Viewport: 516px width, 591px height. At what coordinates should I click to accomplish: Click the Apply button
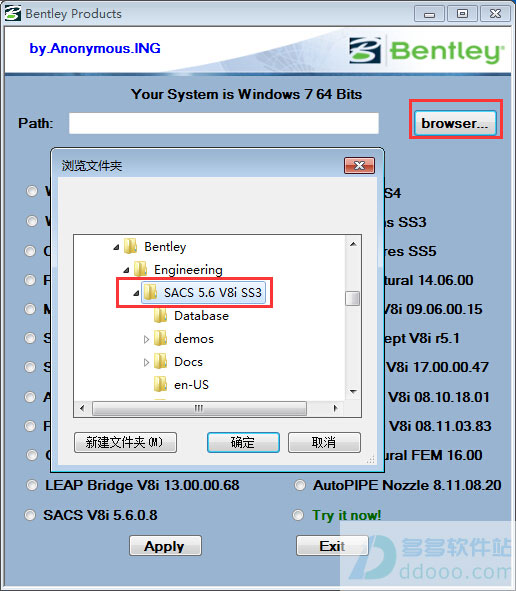coord(165,546)
